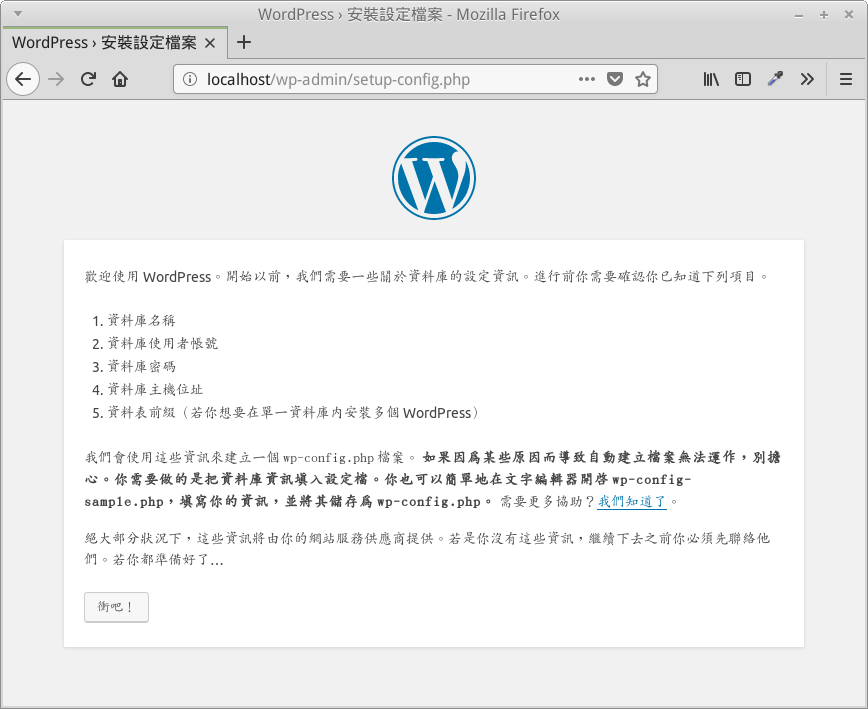
Task: Open the Firefox hamburger menu
Action: click(x=846, y=79)
